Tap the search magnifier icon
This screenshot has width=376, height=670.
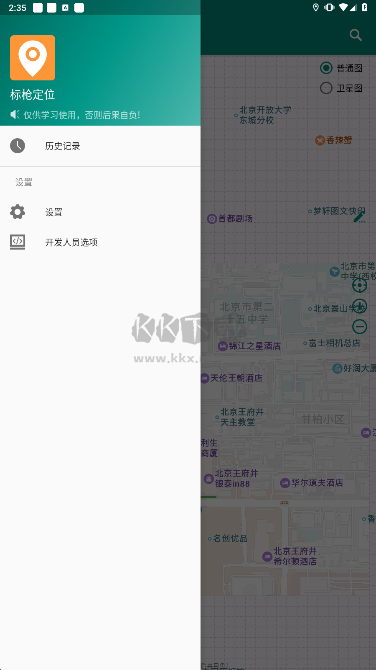coord(355,35)
